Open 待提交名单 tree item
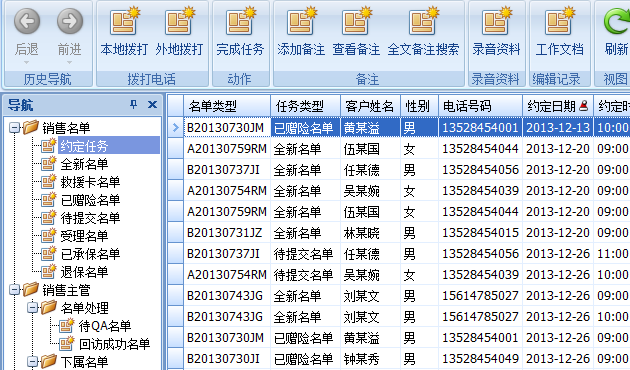630x370 pixels. click(90, 218)
